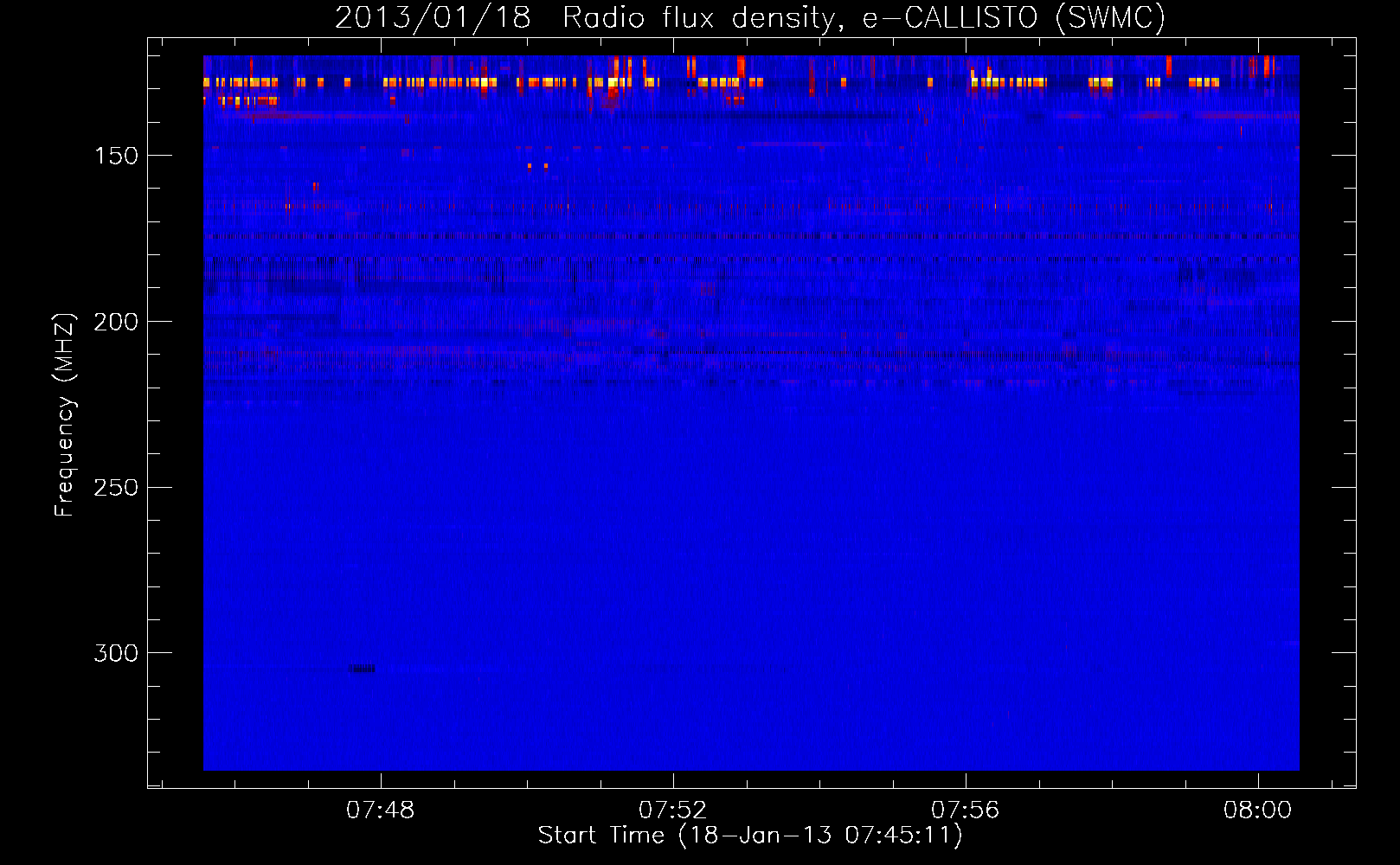Click the 200 frequency tick label
The width and height of the screenshot is (1400, 865).
point(116,322)
